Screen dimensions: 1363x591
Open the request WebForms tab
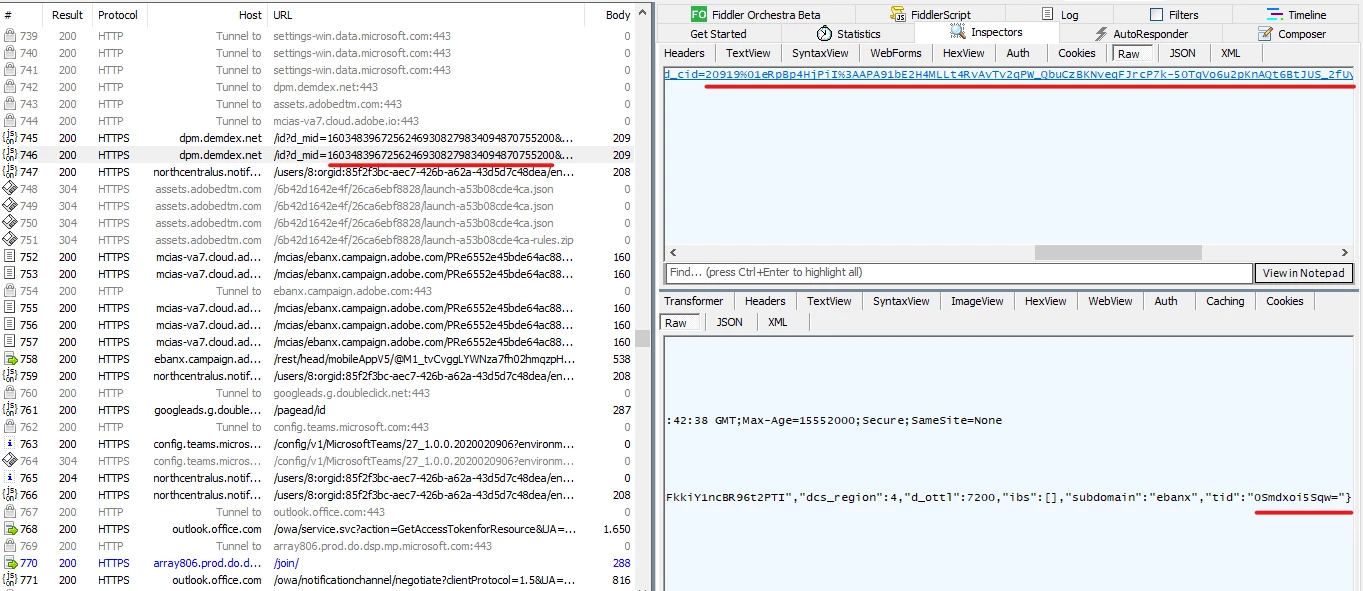[896, 53]
